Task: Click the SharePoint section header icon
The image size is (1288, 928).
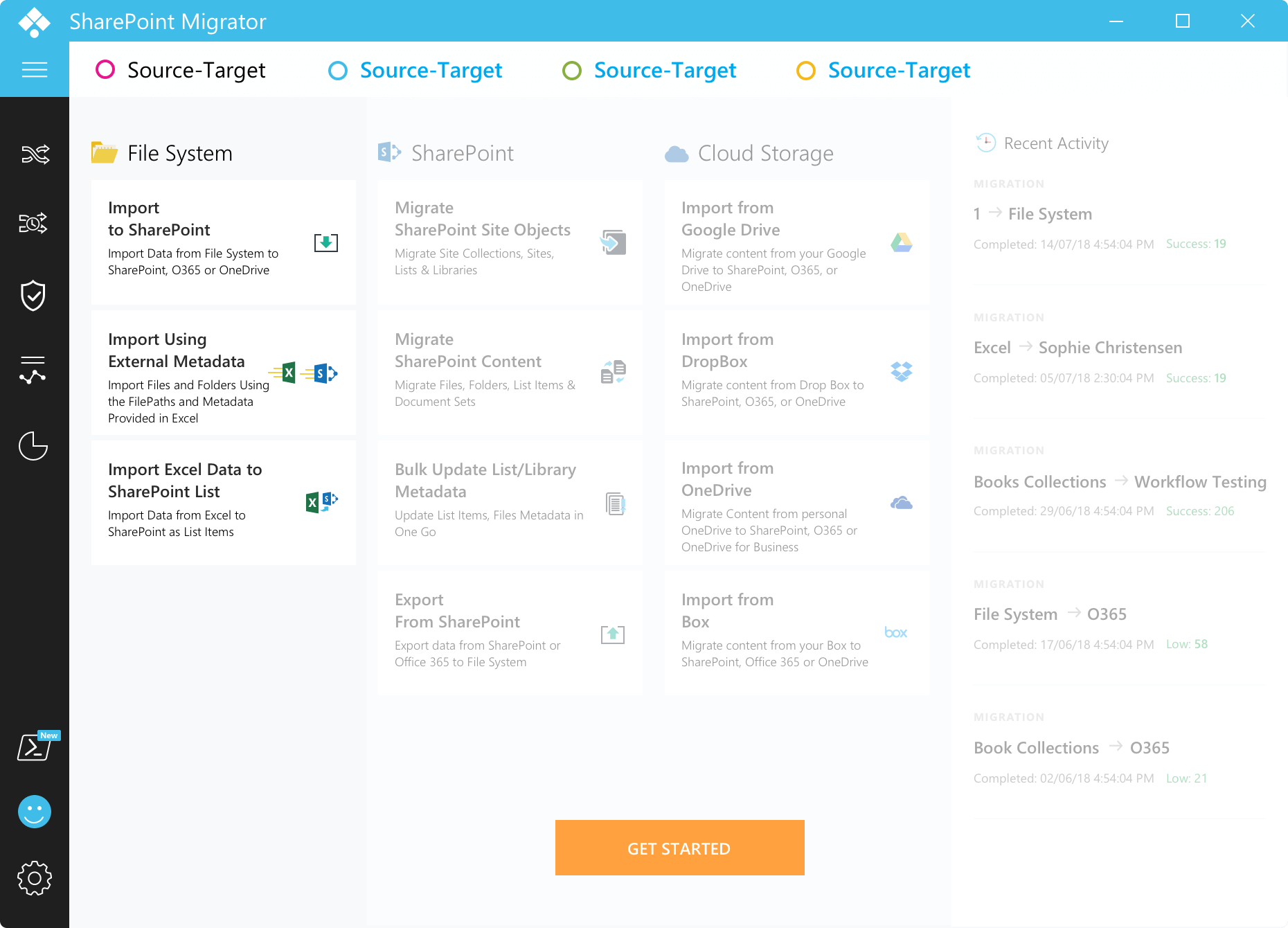Action: pyautogui.click(x=389, y=152)
